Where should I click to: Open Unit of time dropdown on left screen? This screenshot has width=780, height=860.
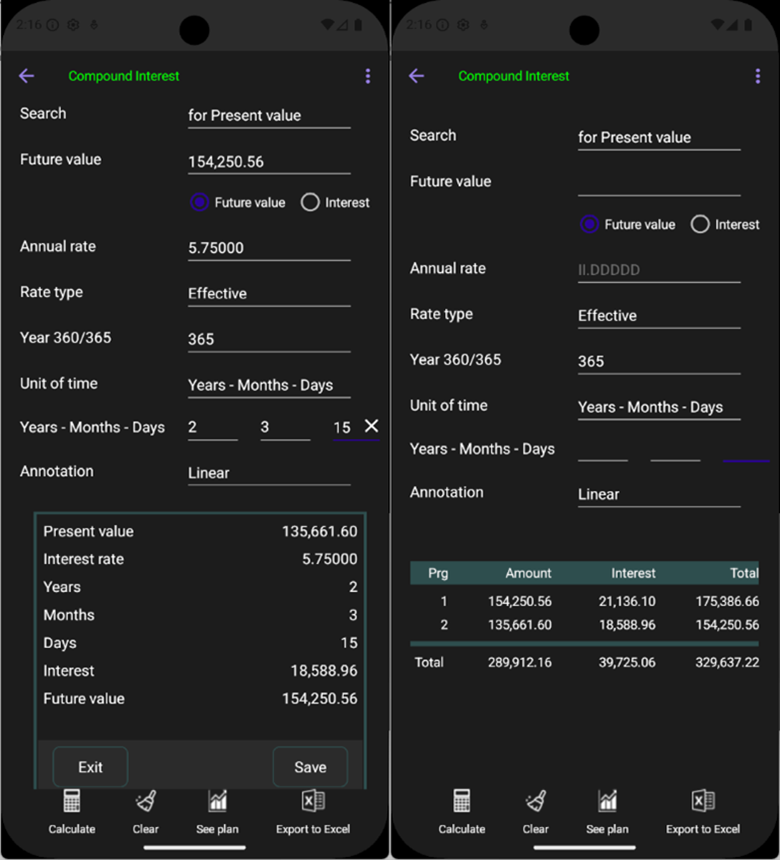coord(269,386)
